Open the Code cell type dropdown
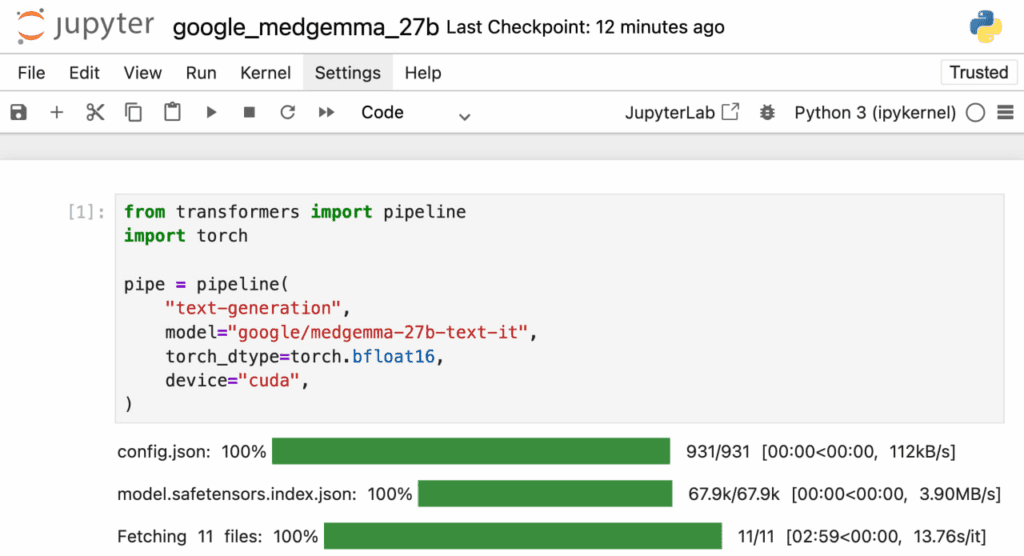Viewport: 1024px width, 556px height. 415,113
